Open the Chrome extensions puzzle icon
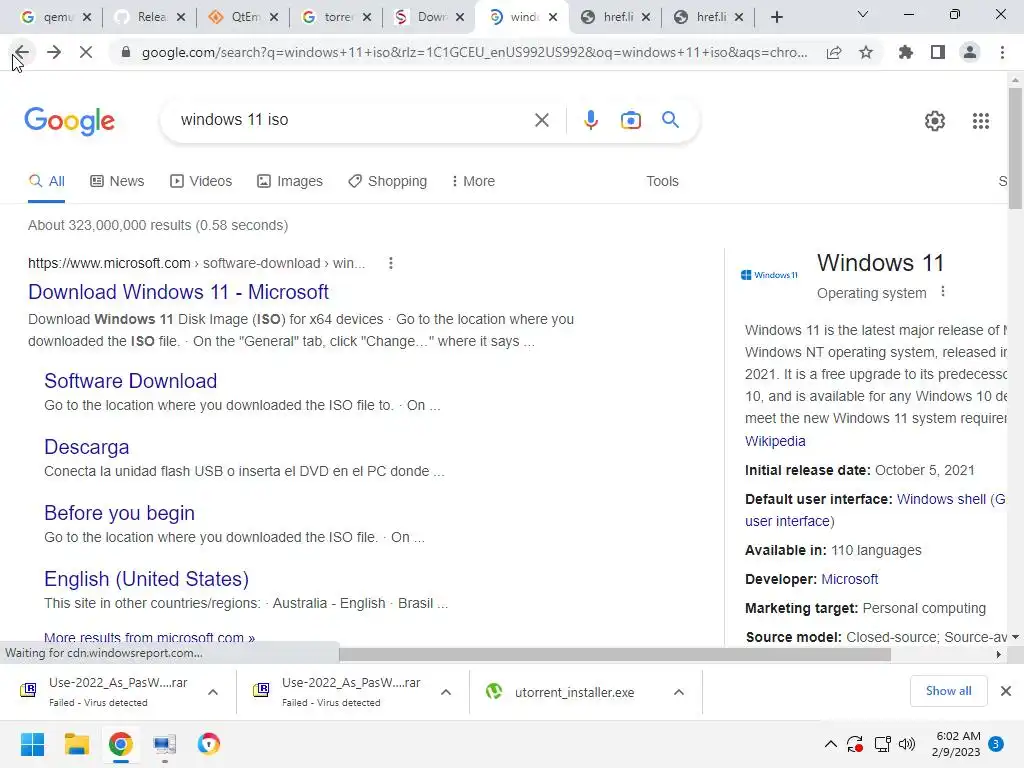The height and width of the screenshot is (768, 1024). (x=905, y=52)
